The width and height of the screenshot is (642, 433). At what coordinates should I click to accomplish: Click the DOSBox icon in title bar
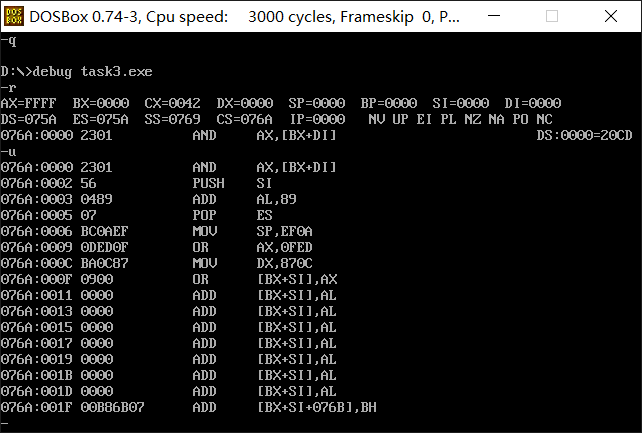[14, 16]
